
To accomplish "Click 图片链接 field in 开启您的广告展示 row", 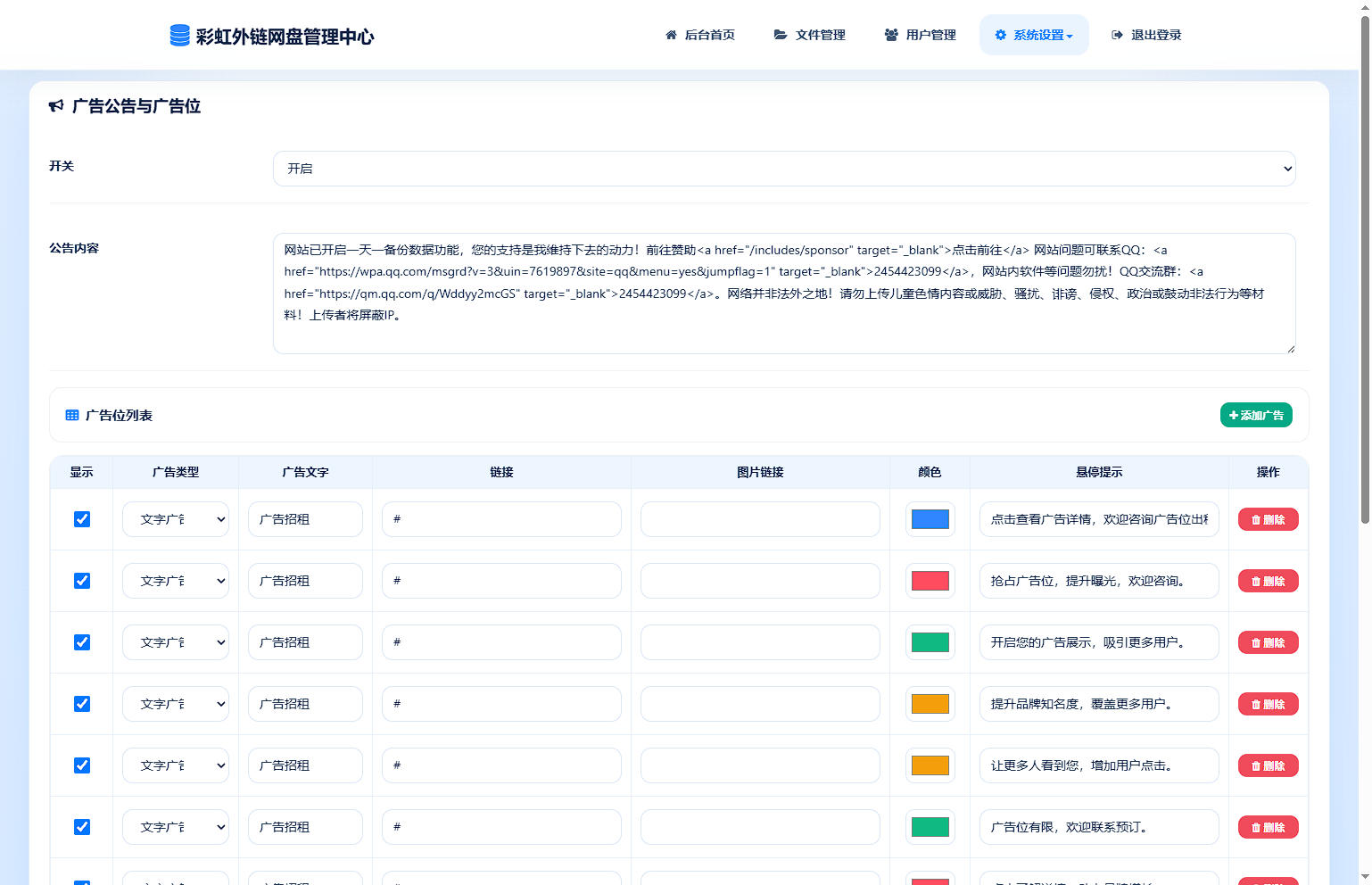I will pos(760,642).
